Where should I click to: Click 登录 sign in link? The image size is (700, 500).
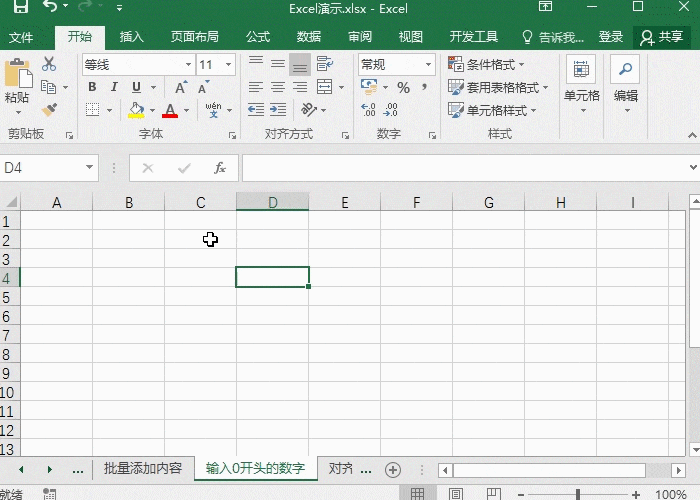tap(611, 37)
